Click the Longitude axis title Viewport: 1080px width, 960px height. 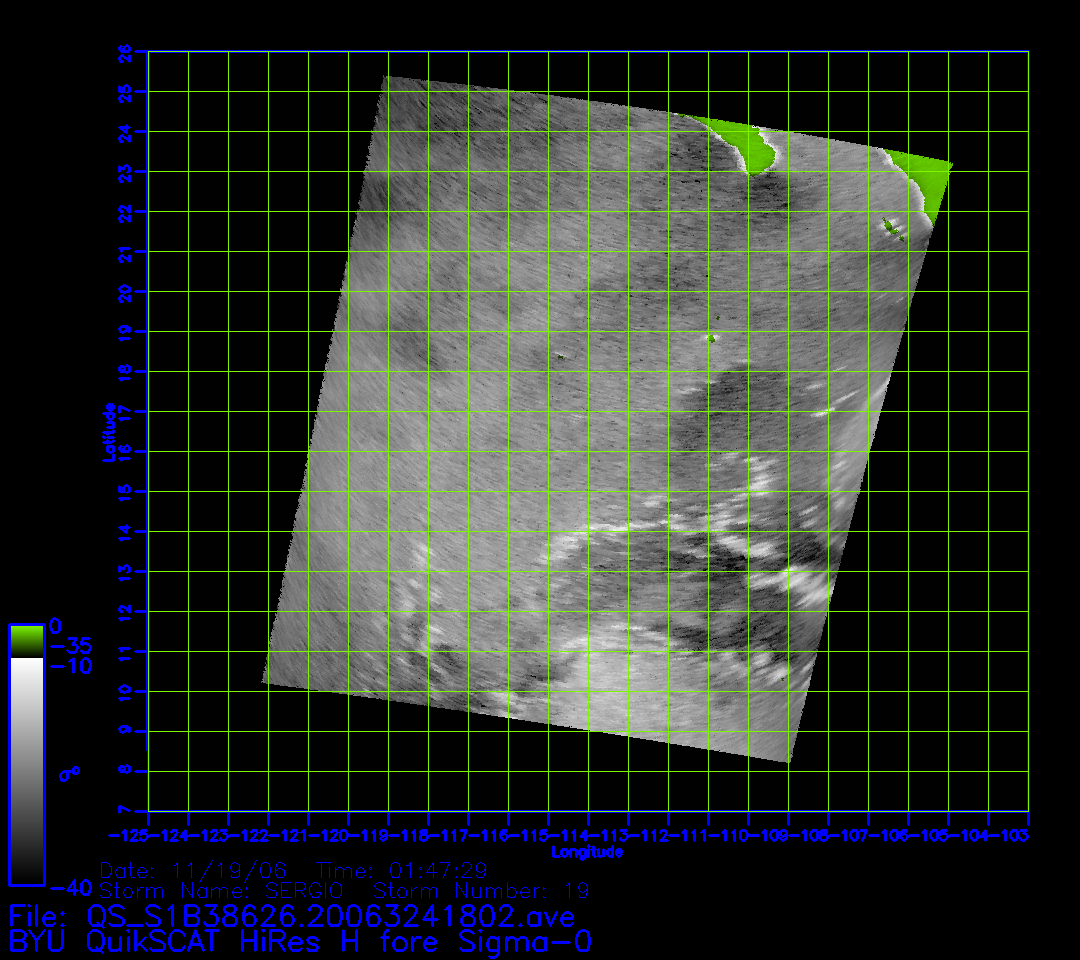point(587,852)
